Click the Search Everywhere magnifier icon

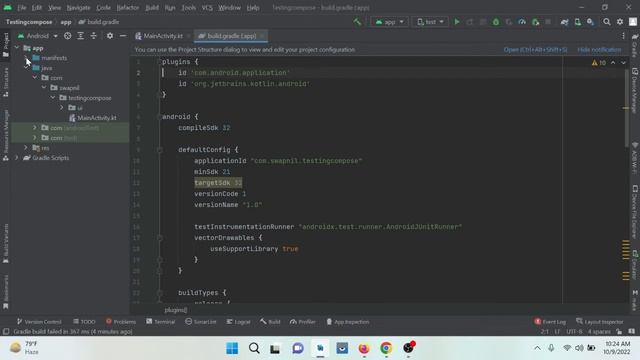tap(607, 22)
